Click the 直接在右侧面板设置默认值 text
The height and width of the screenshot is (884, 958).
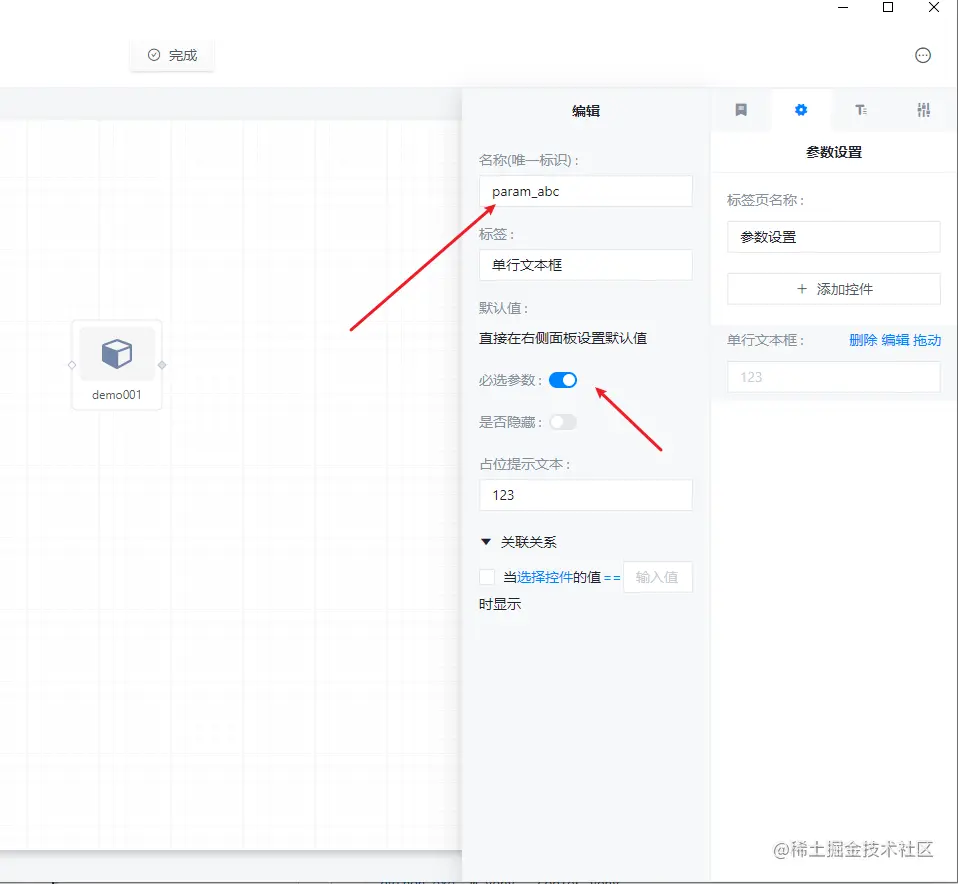pyautogui.click(x=563, y=338)
